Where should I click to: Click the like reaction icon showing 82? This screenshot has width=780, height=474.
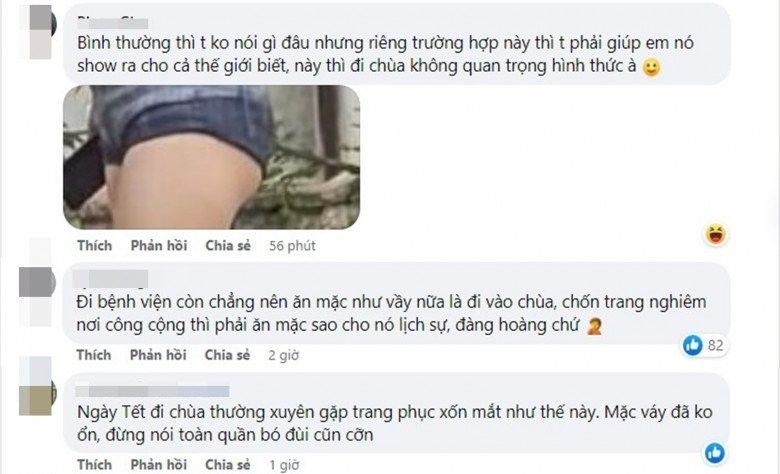(x=692, y=345)
